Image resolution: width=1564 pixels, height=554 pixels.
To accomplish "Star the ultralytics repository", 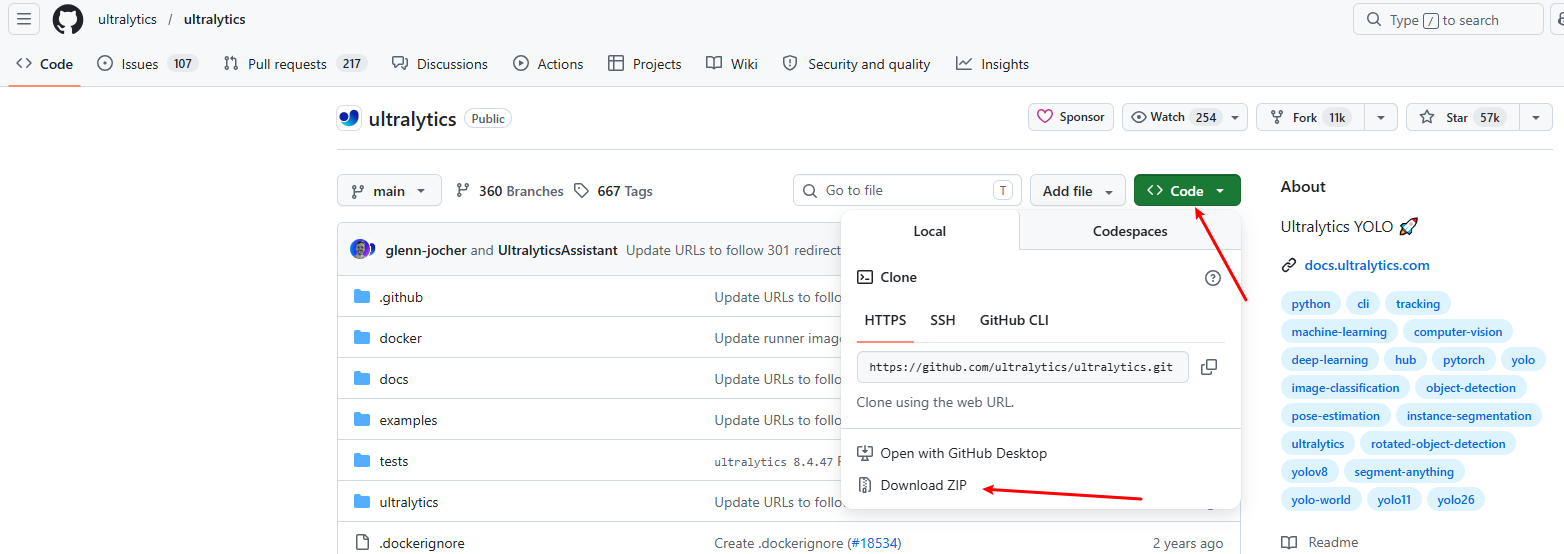I will (x=1462, y=117).
